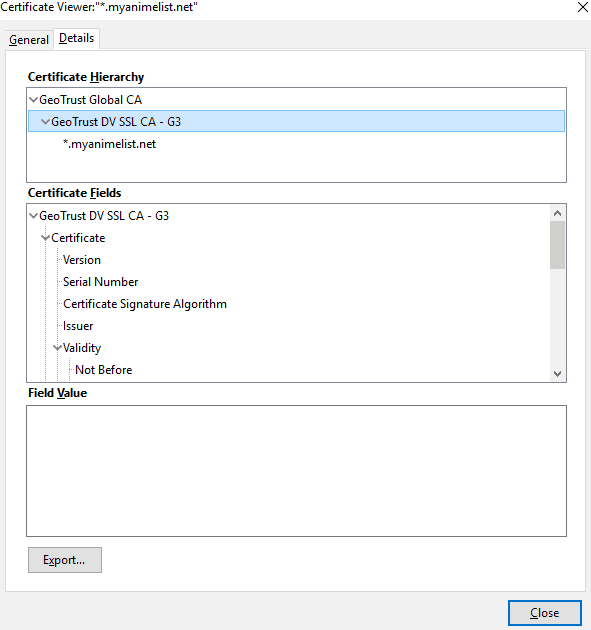Click the Certificate Fields scrollbar thumb
This screenshot has height=630, width=591.
click(557, 245)
